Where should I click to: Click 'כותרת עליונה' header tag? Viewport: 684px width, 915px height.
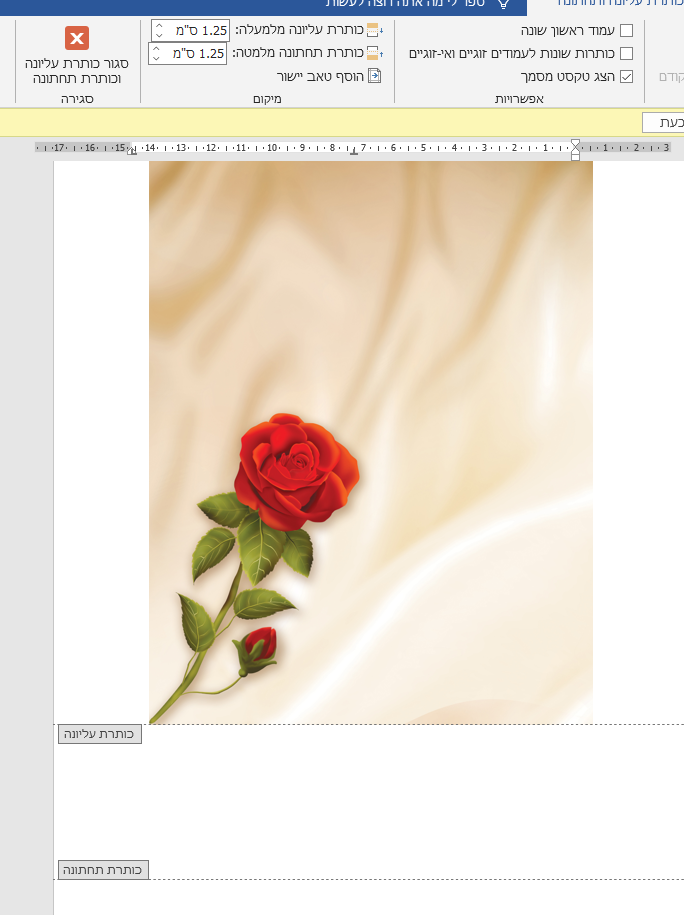[x=100, y=734]
